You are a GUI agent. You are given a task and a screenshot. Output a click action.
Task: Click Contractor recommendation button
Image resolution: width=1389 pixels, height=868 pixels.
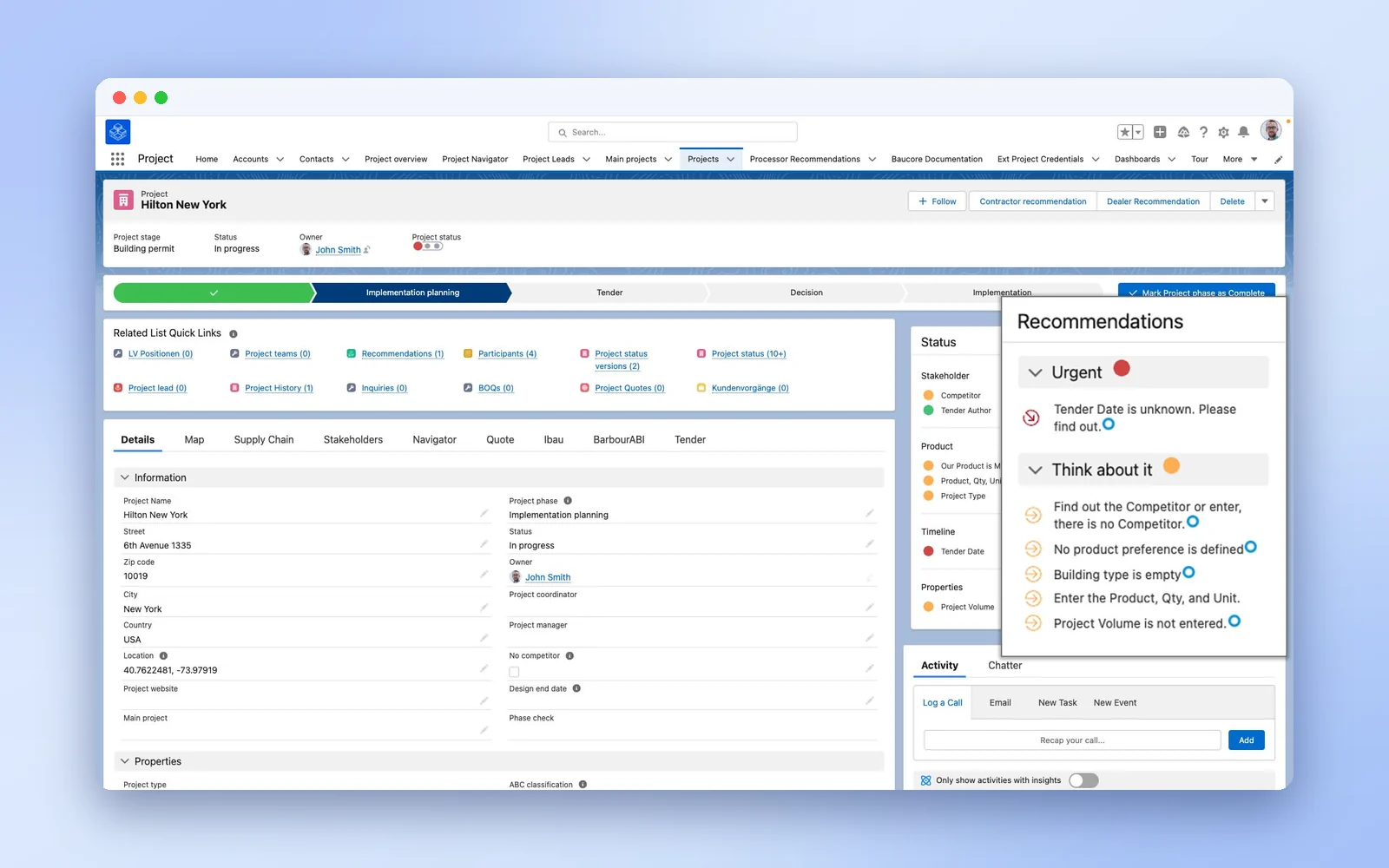(x=1033, y=201)
